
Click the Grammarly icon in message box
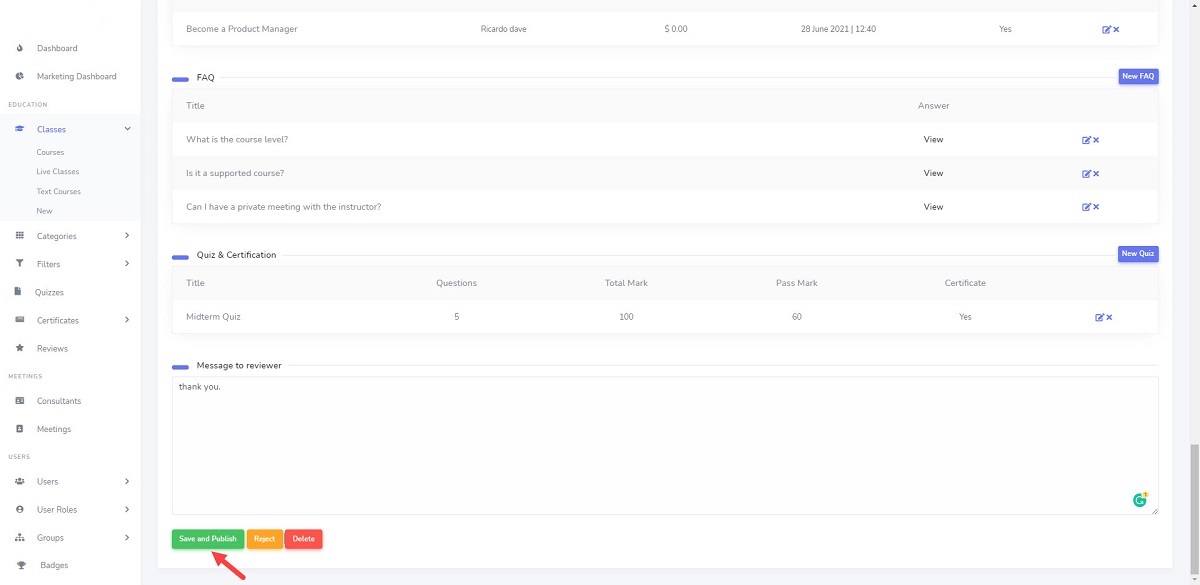tap(1140, 499)
